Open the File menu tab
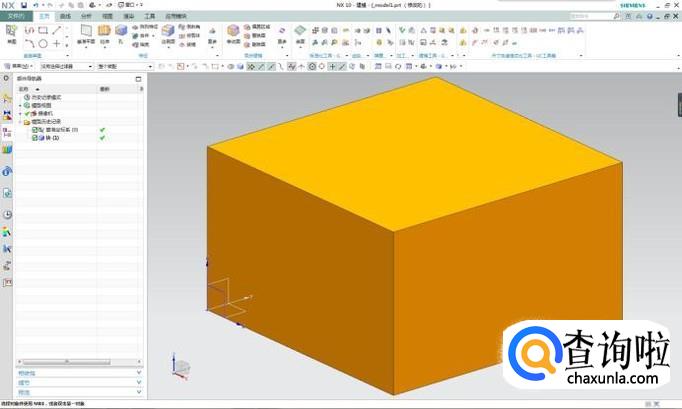Viewport: 682px width, 409px height. (x=16, y=17)
